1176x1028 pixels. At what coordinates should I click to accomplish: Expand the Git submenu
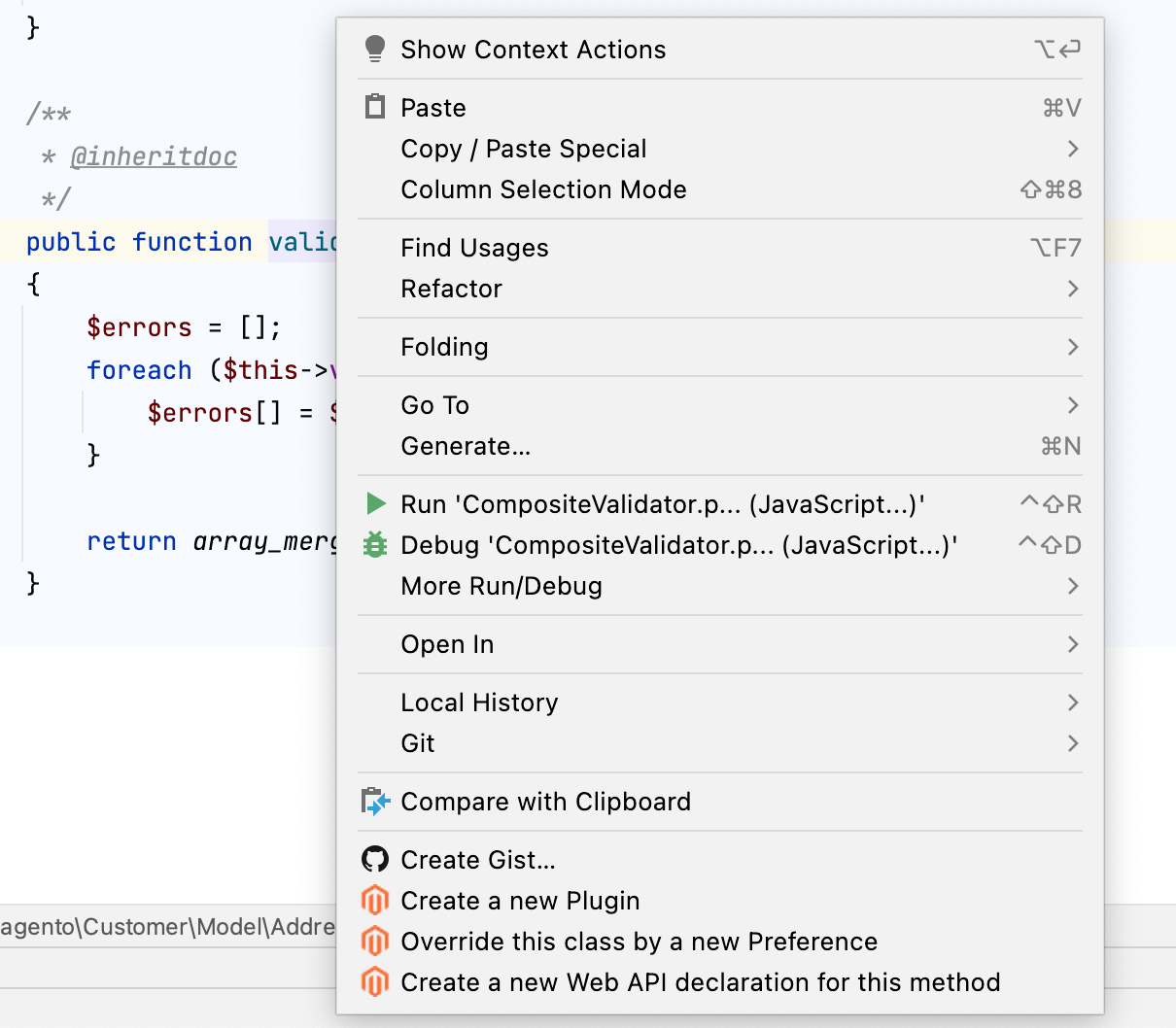tap(416, 743)
